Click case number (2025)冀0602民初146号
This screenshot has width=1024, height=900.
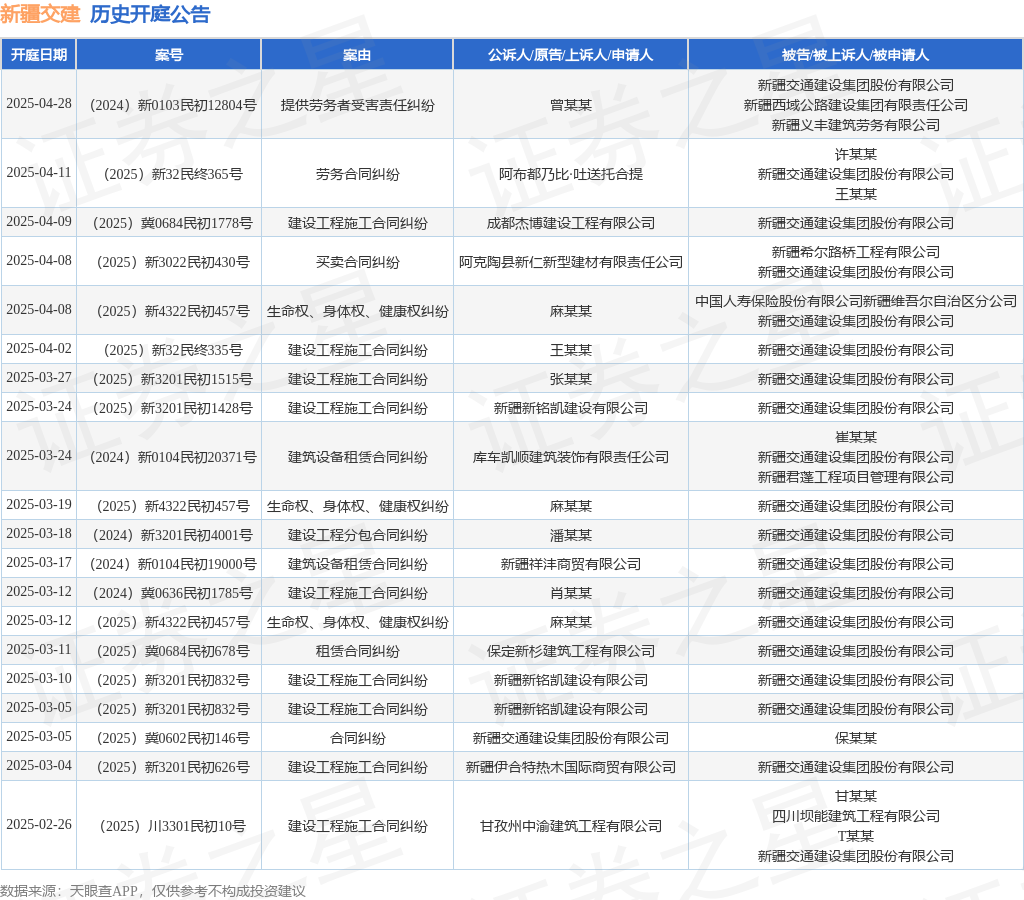173,738
